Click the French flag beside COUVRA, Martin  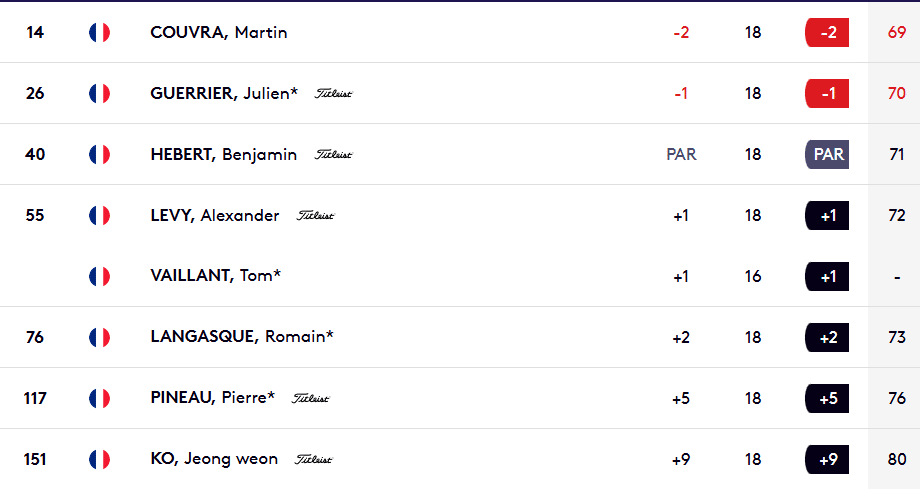point(99,32)
